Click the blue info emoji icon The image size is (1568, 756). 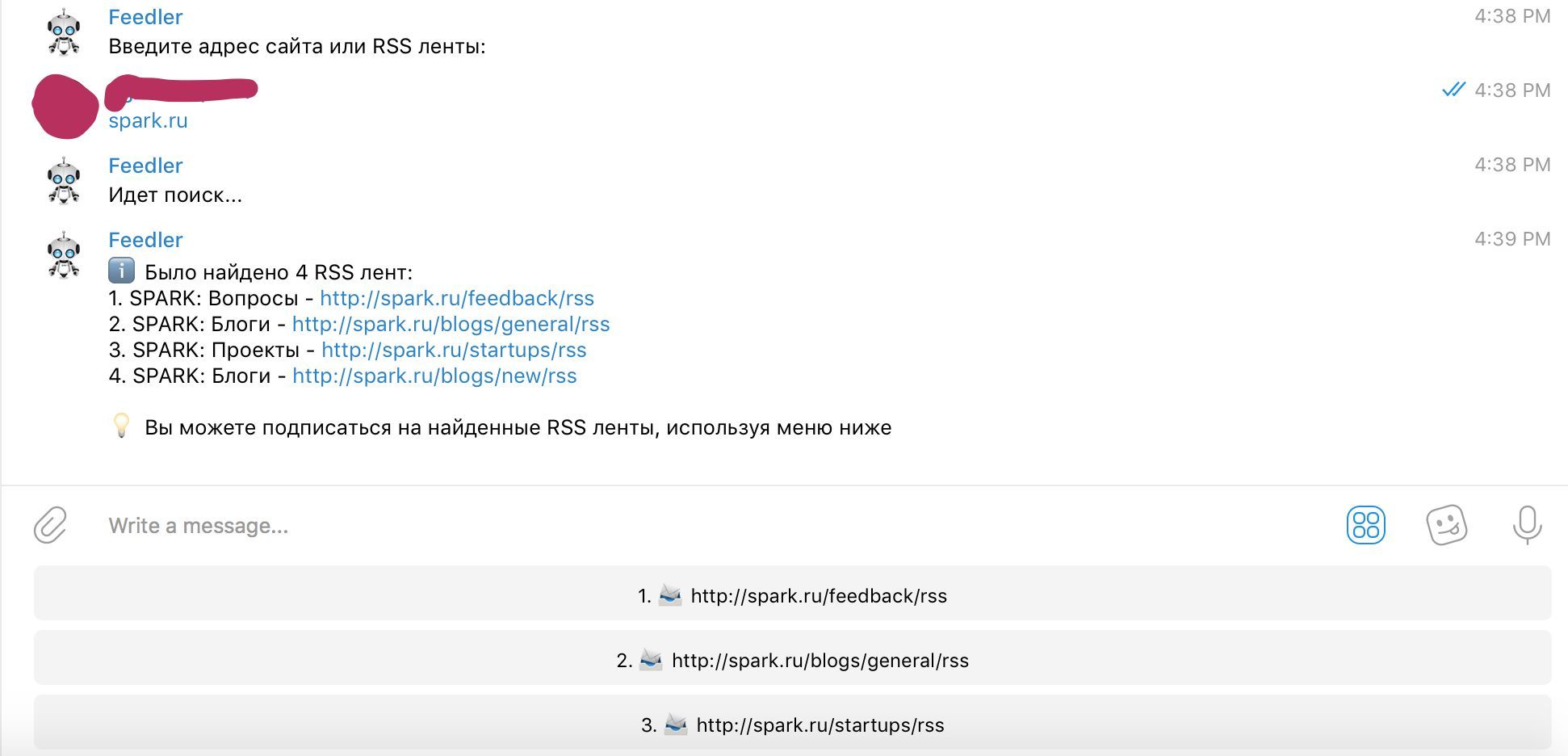[x=121, y=271]
